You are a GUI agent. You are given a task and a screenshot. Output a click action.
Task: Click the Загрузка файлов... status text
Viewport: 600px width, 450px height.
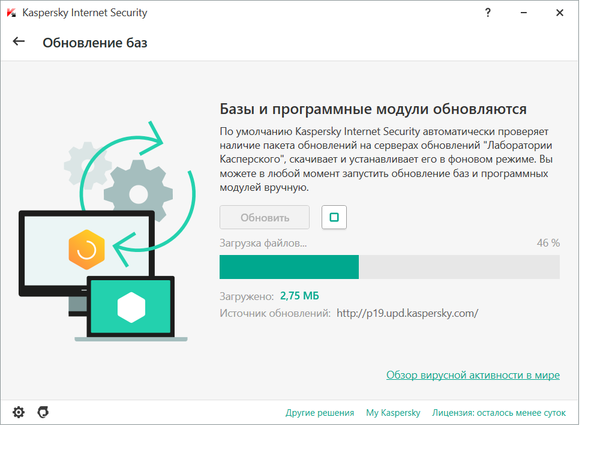(x=263, y=243)
